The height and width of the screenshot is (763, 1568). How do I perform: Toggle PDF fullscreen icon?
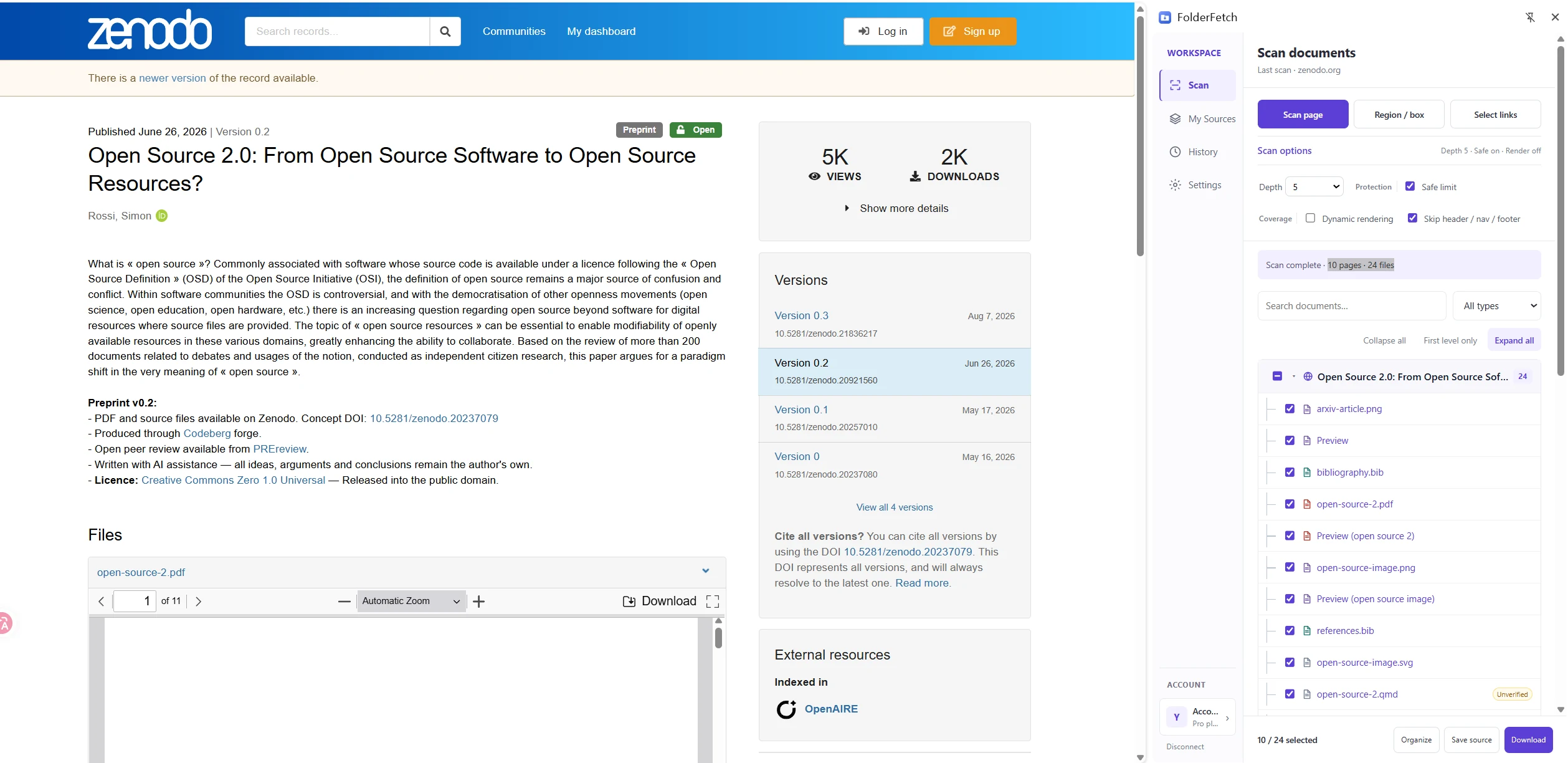pos(713,602)
